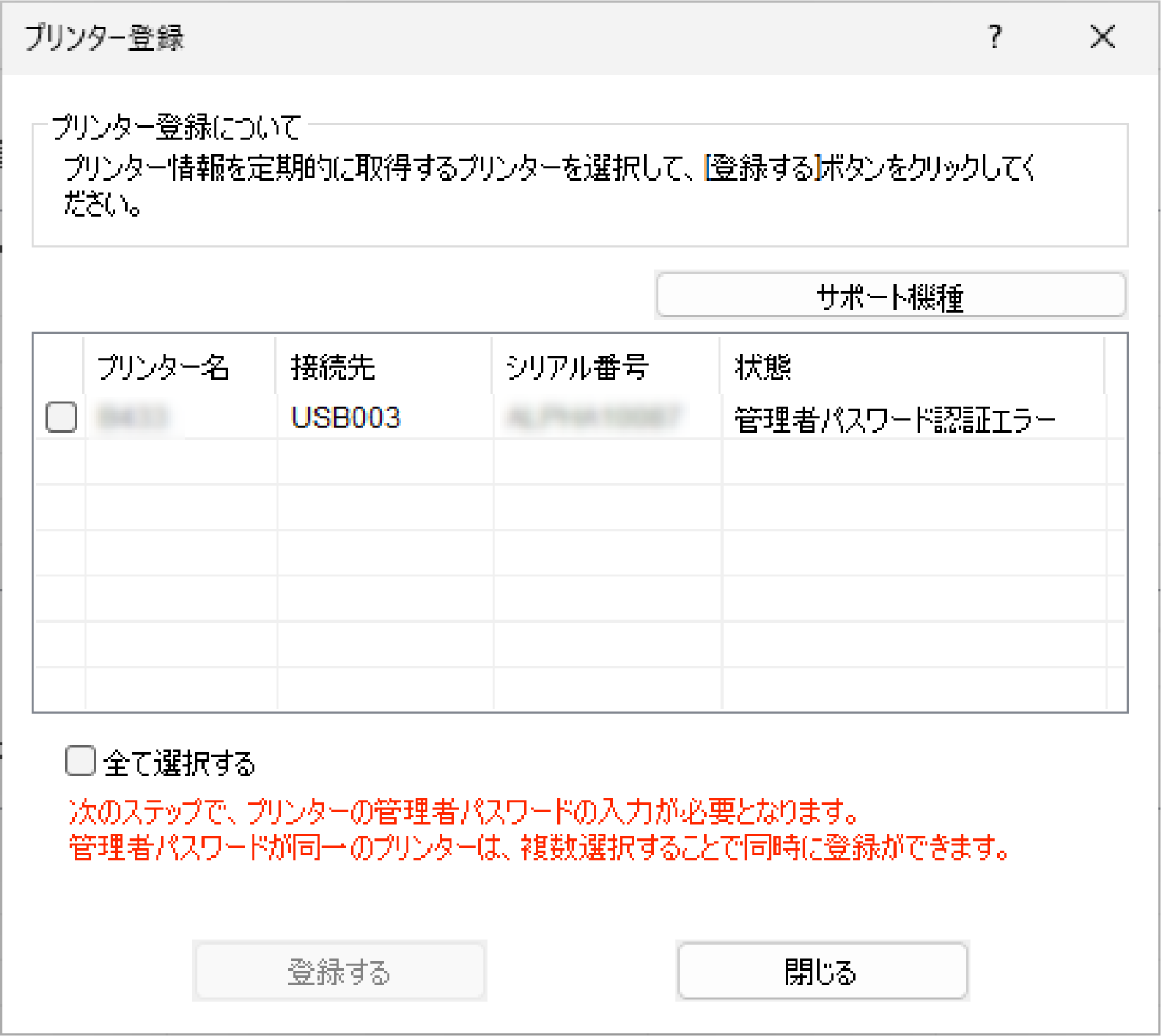Click the プリンター登録 title bar text
1161x1036 pixels.
tap(105, 37)
